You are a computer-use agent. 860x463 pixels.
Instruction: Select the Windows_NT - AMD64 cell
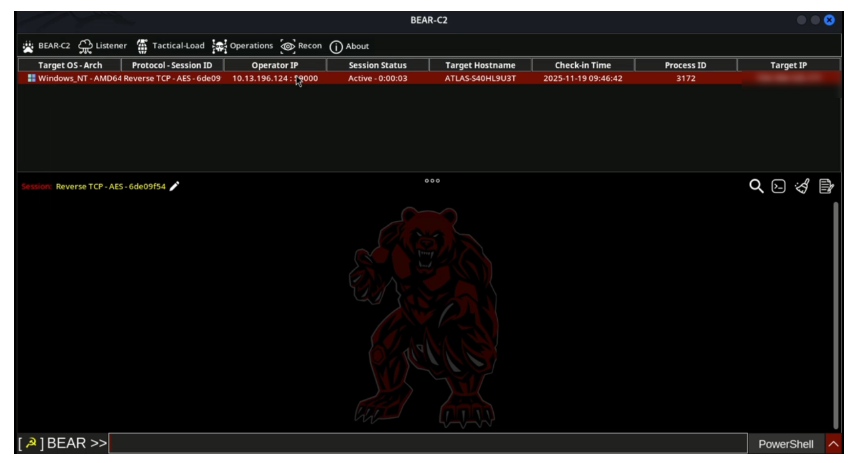pyautogui.click(x=70, y=78)
